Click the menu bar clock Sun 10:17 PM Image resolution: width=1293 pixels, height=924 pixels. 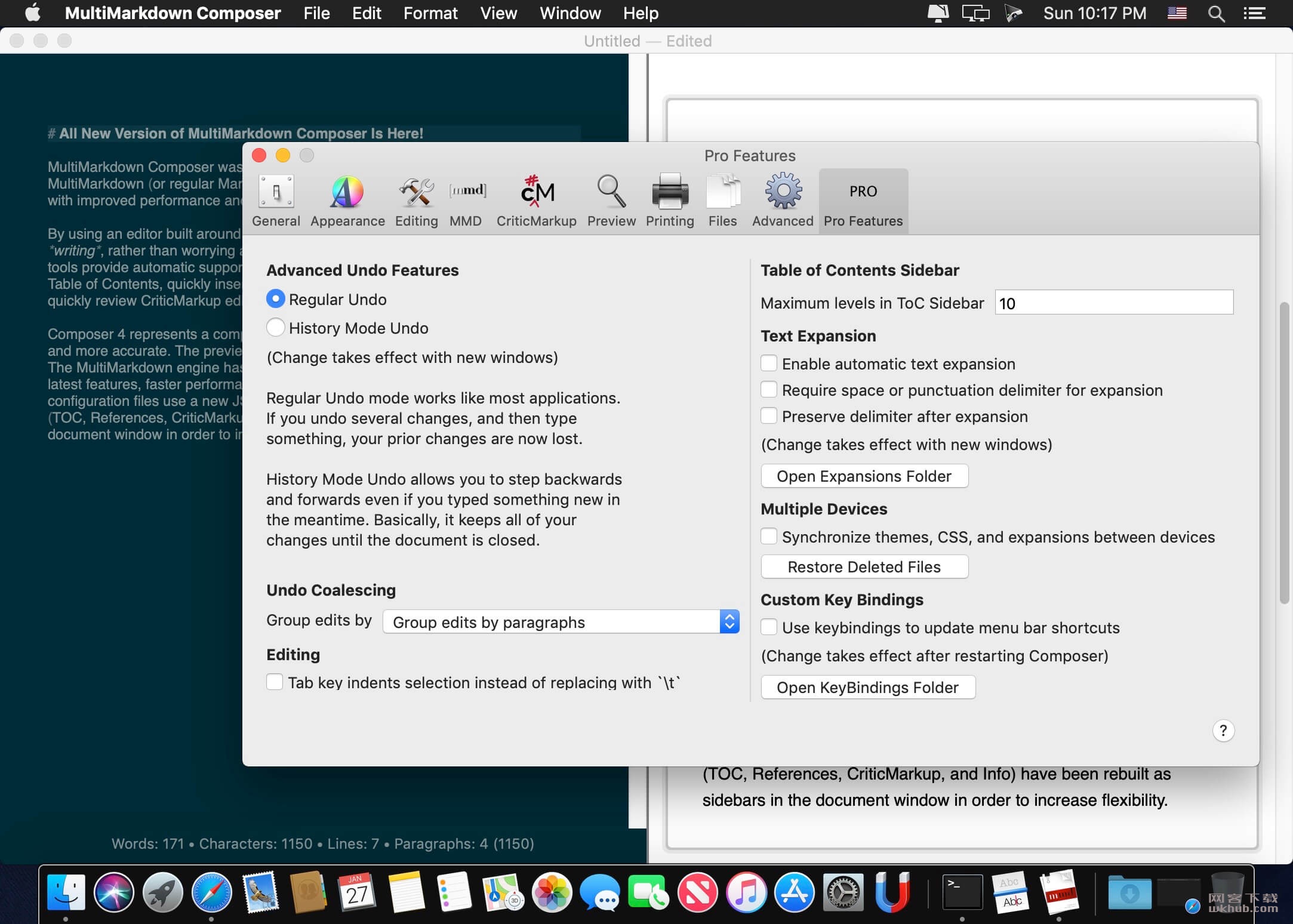pyautogui.click(x=1095, y=13)
